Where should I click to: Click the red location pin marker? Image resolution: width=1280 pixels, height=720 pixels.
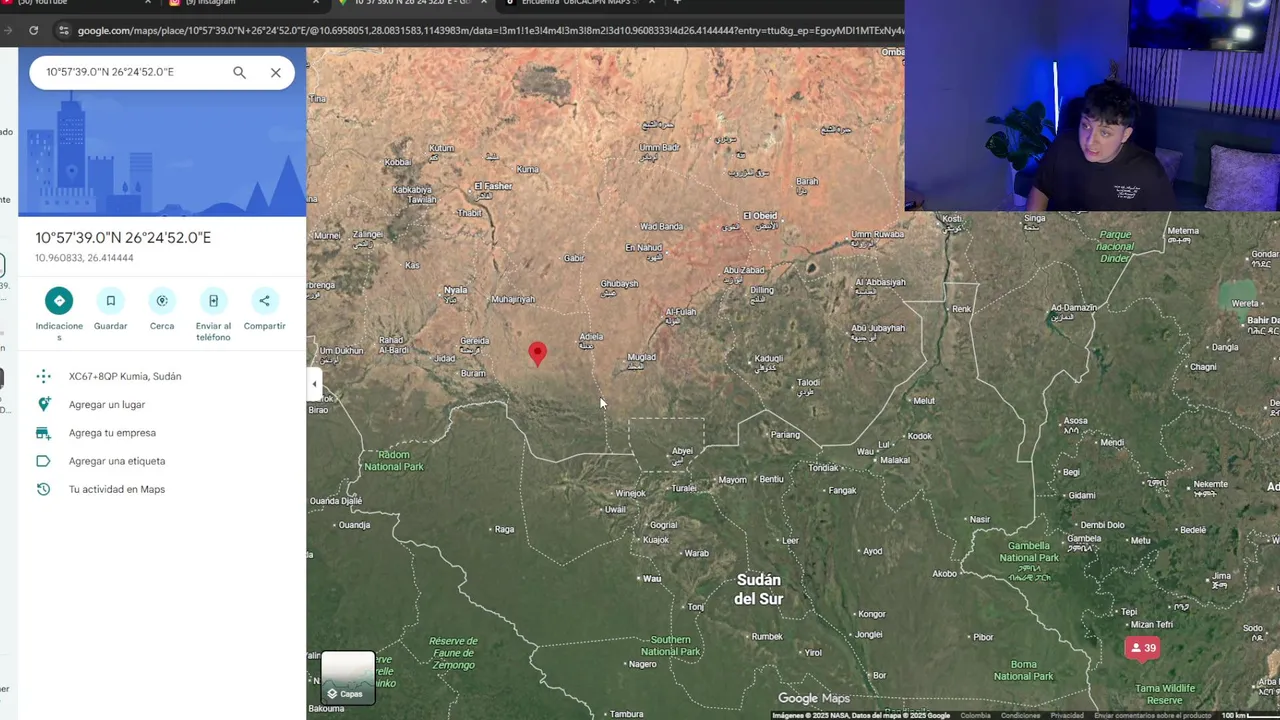click(538, 354)
